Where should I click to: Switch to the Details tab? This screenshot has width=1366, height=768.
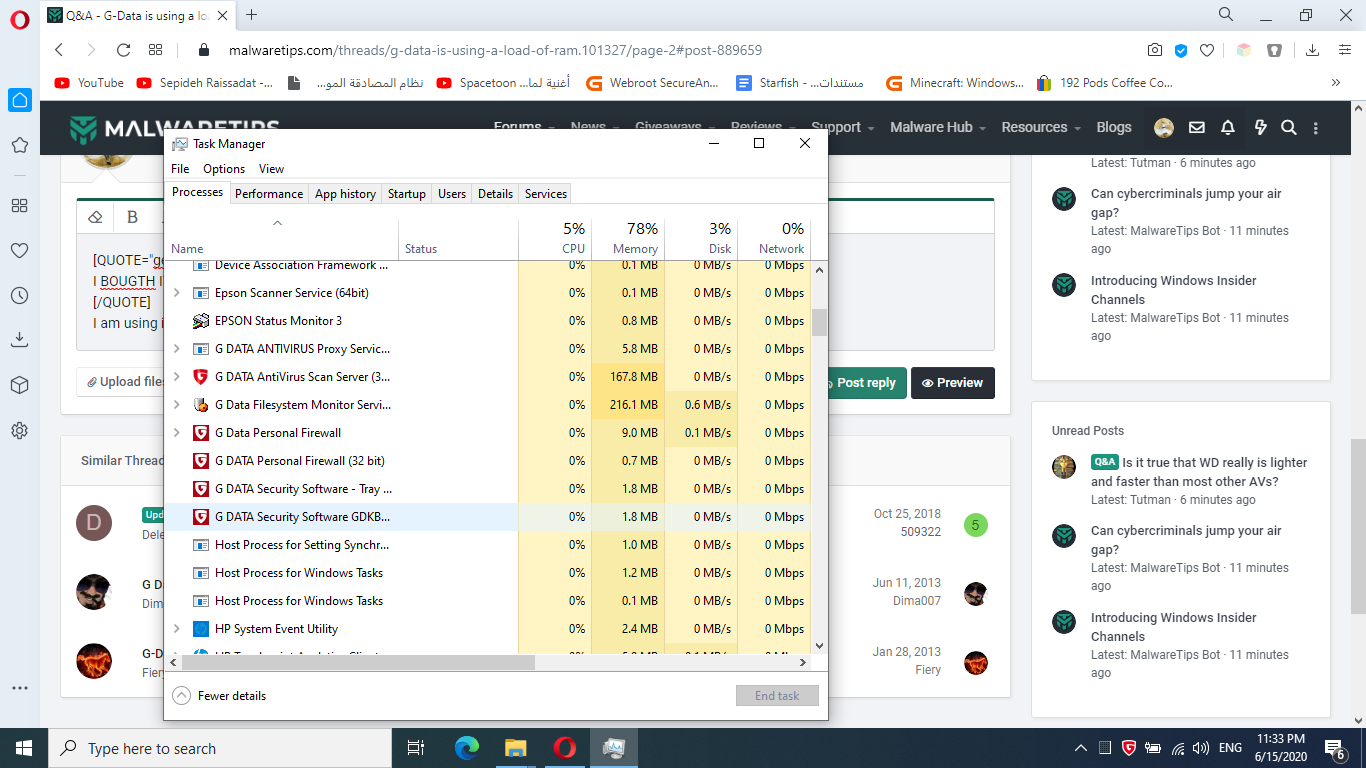[x=495, y=194]
